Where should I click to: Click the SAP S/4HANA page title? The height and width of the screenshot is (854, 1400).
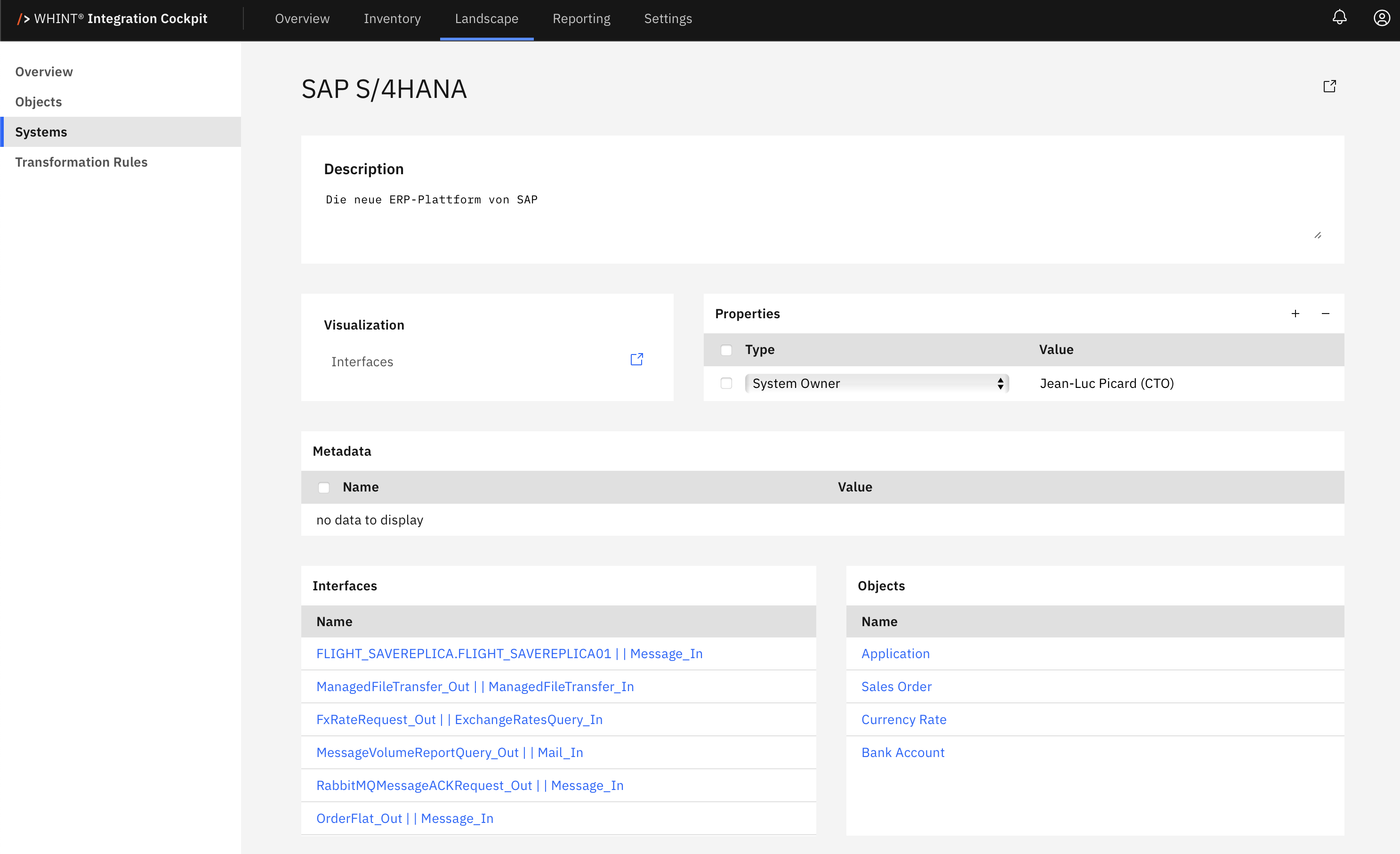click(x=384, y=89)
